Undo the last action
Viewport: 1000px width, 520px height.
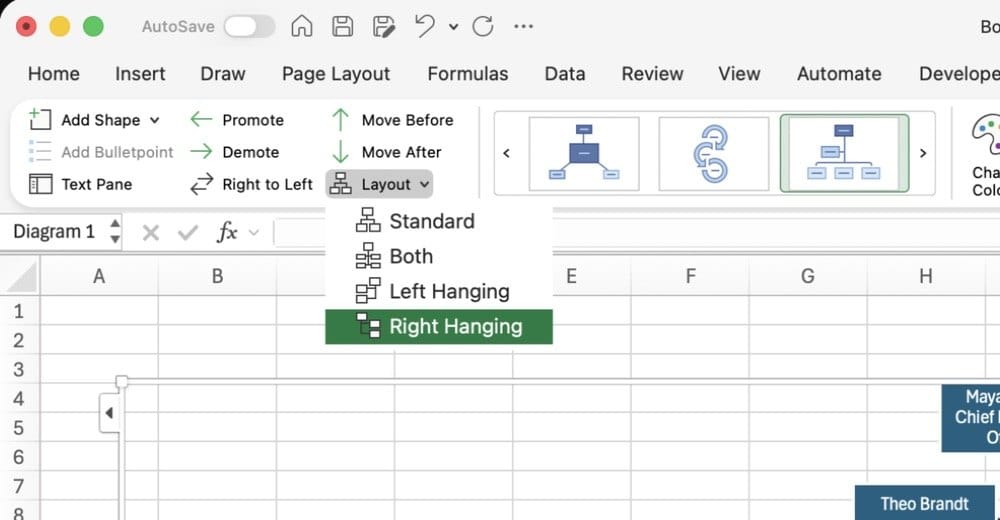425,26
